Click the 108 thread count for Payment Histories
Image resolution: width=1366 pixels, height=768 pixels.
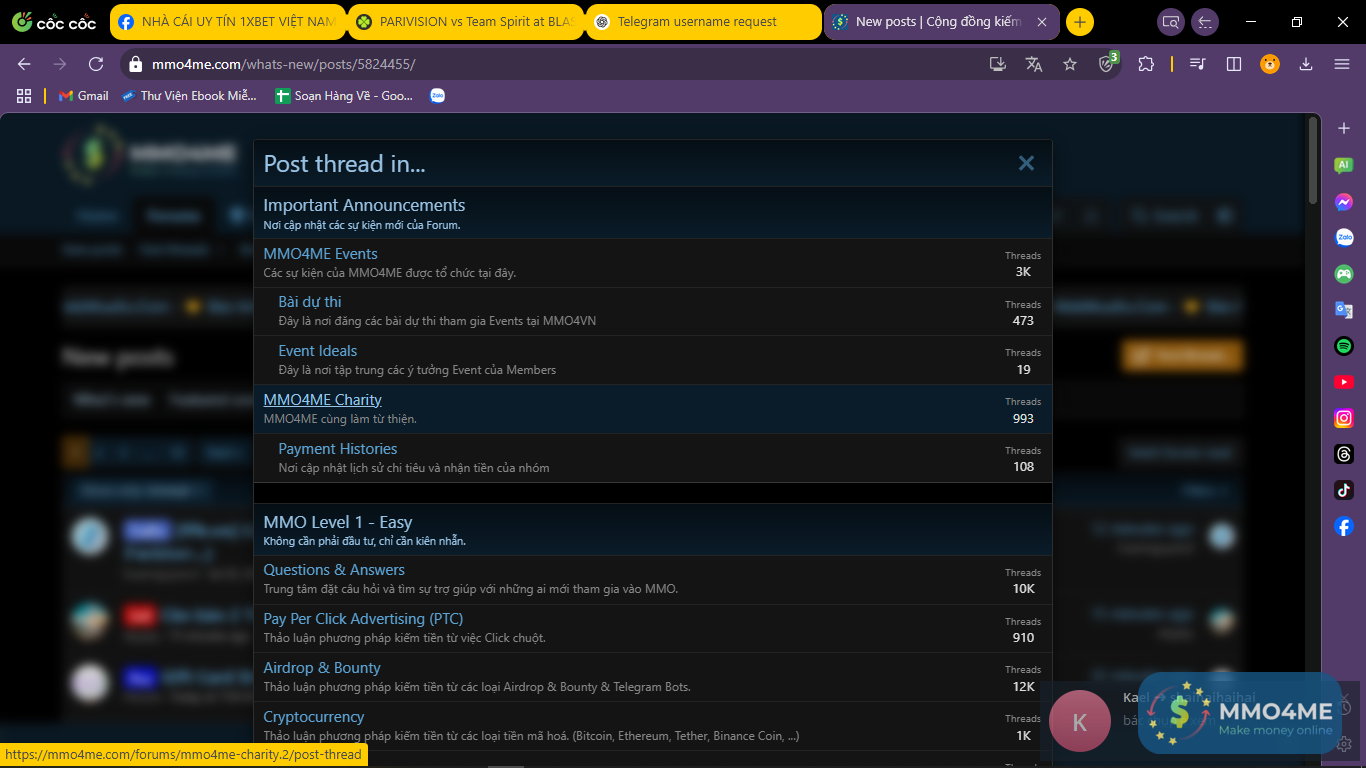point(1023,467)
